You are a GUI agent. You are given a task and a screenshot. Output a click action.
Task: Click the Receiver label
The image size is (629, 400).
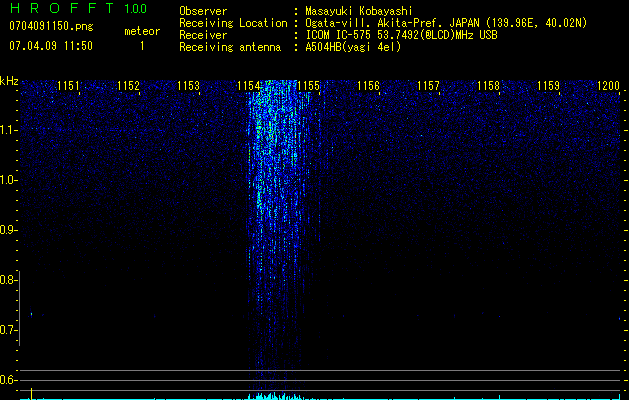click(x=203, y=35)
